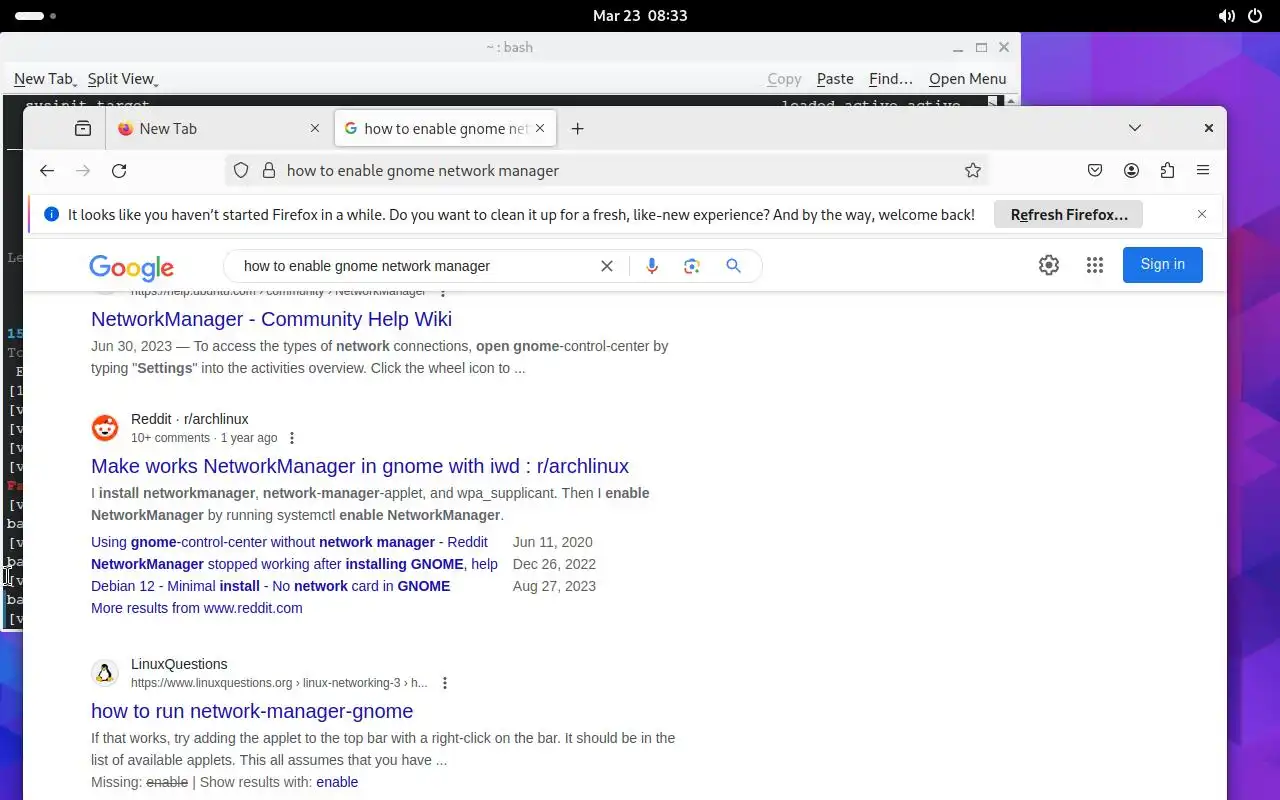Expand the 'List all tabs' chevron
Image resolution: width=1280 pixels, height=800 pixels.
click(x=1135, y=128)
